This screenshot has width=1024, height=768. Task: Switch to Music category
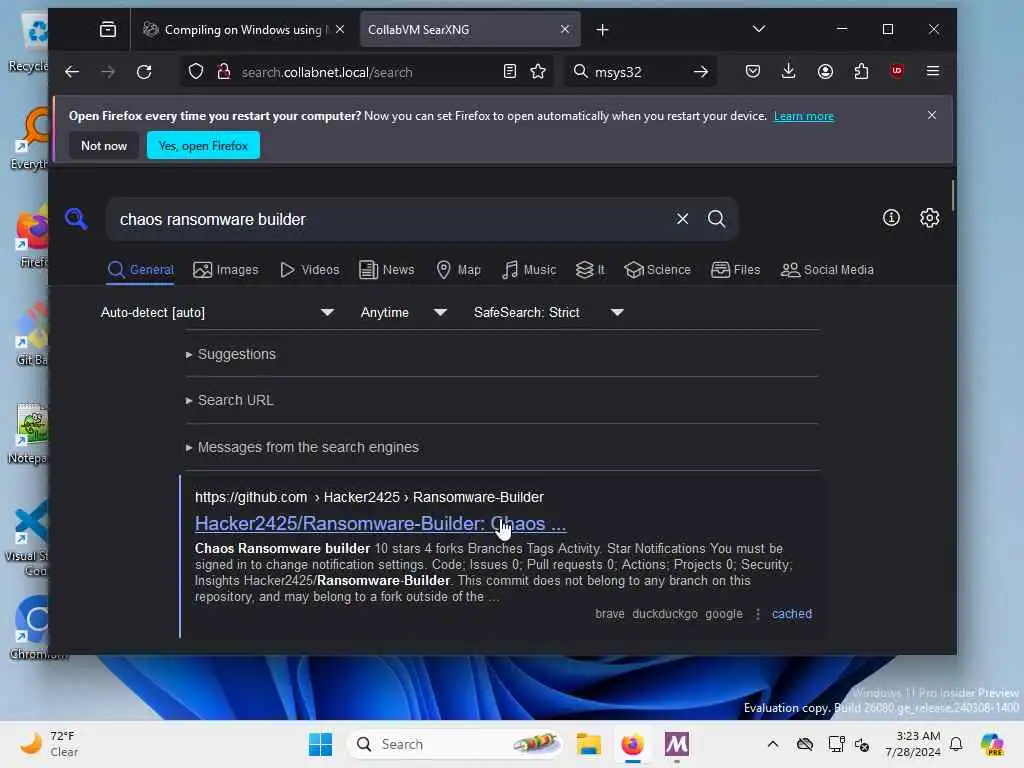(529, 270)
